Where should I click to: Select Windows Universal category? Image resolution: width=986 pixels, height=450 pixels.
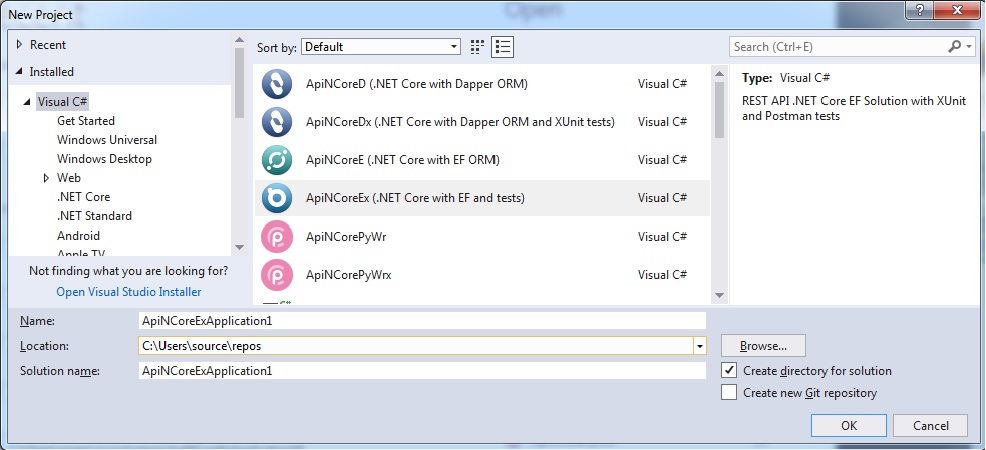pos(107,140)
